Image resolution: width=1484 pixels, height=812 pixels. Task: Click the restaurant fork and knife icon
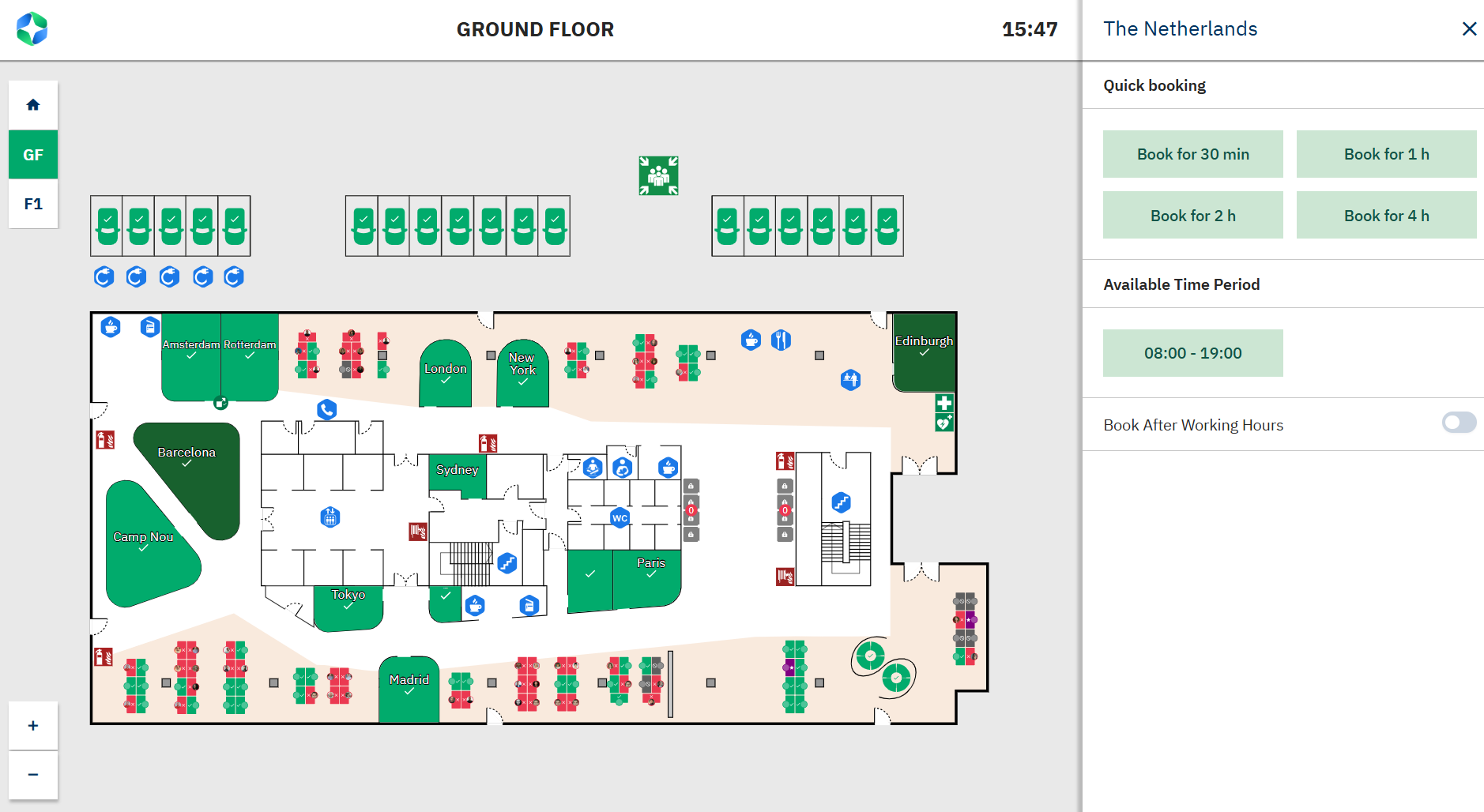click(x=781, y=340)
